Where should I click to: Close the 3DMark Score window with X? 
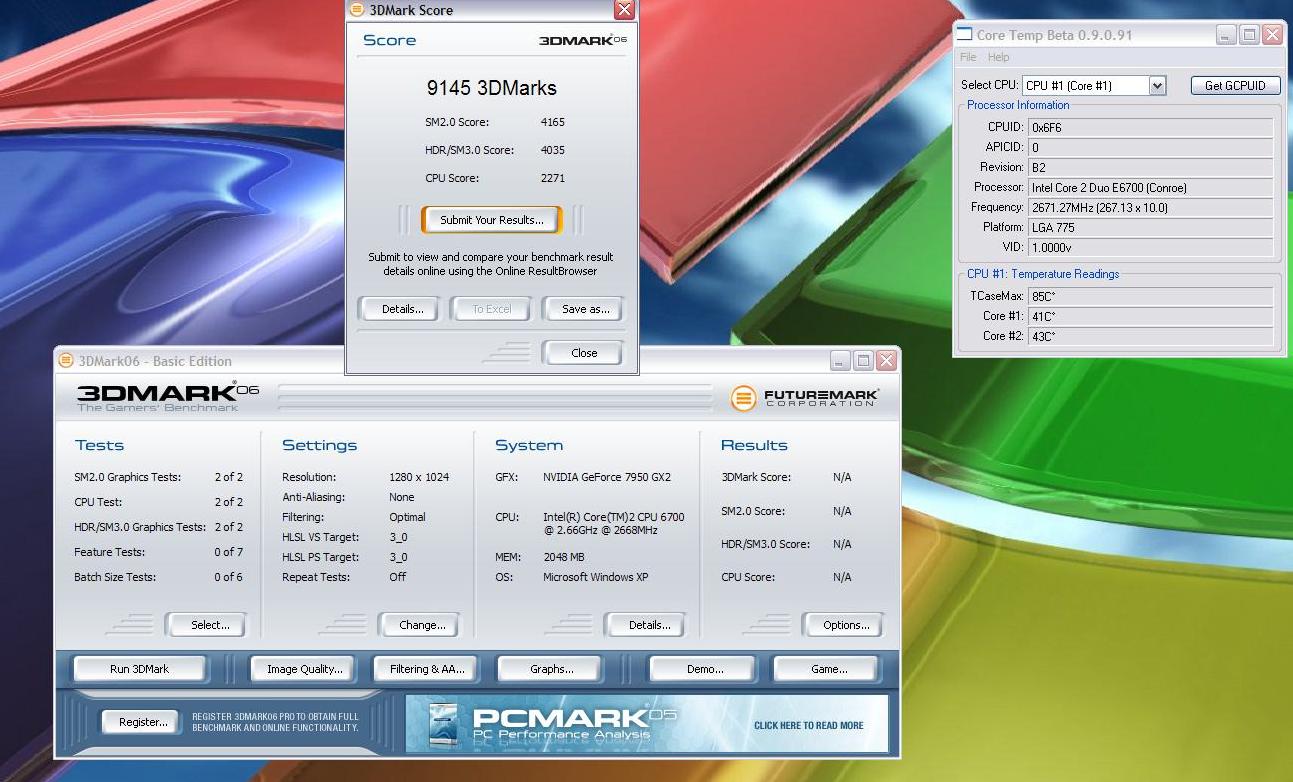(624, 10)
